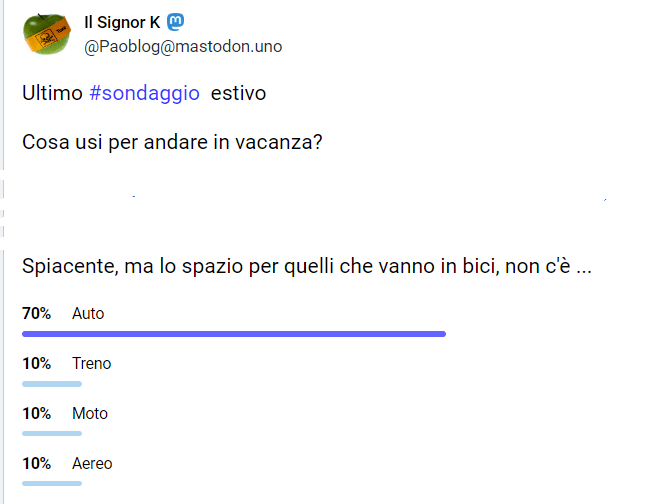Click the @Paoblog@mastodon.uno handle
This screenshot has width=646, height=504.
point(183,46)
